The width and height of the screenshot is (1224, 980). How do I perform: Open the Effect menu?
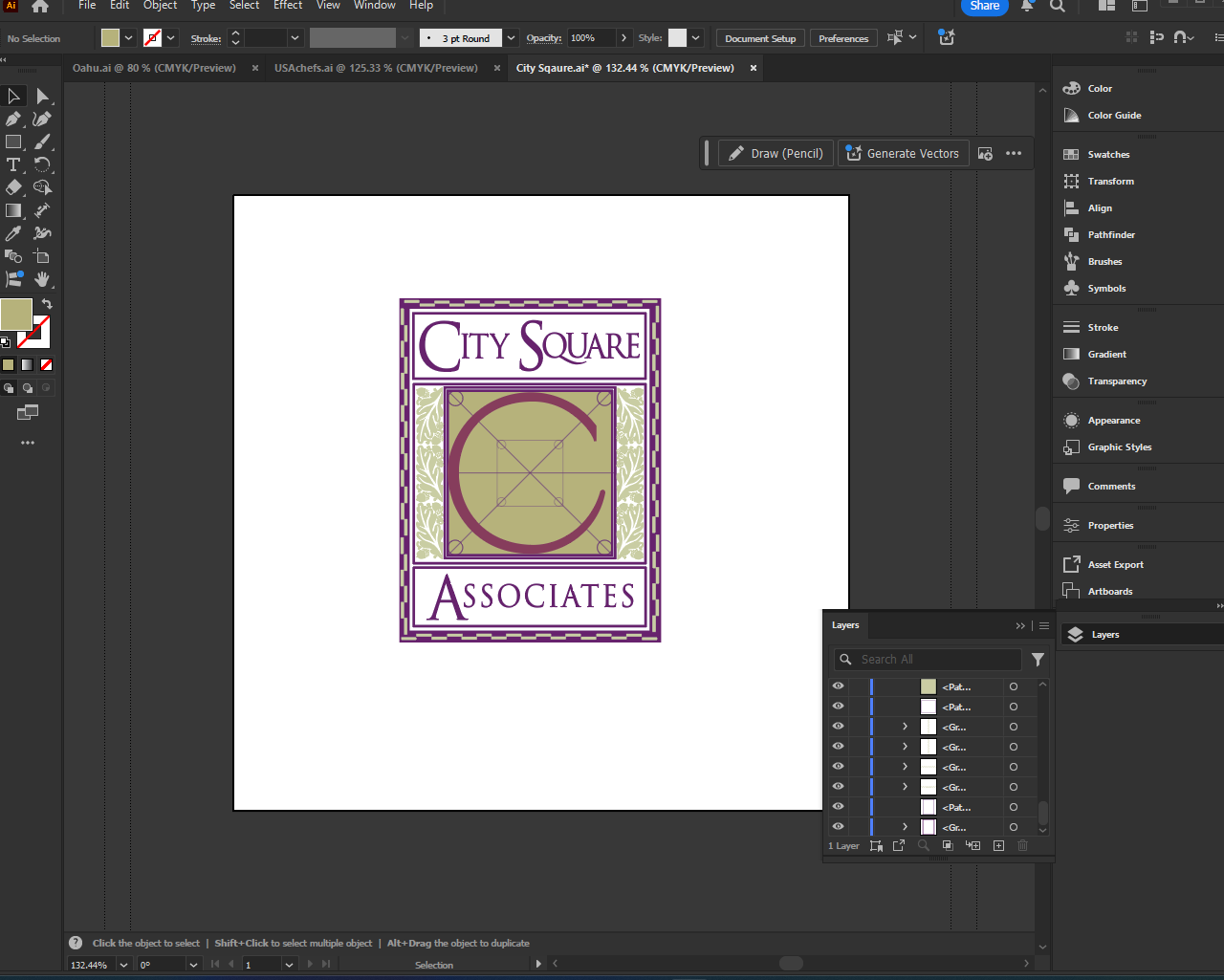(288, 6)
